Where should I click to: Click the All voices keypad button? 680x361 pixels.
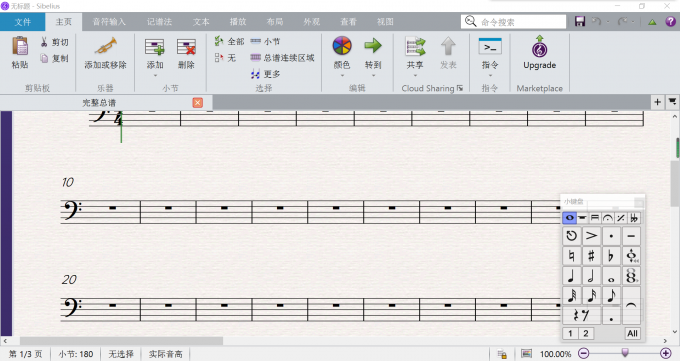pos(632,333)
